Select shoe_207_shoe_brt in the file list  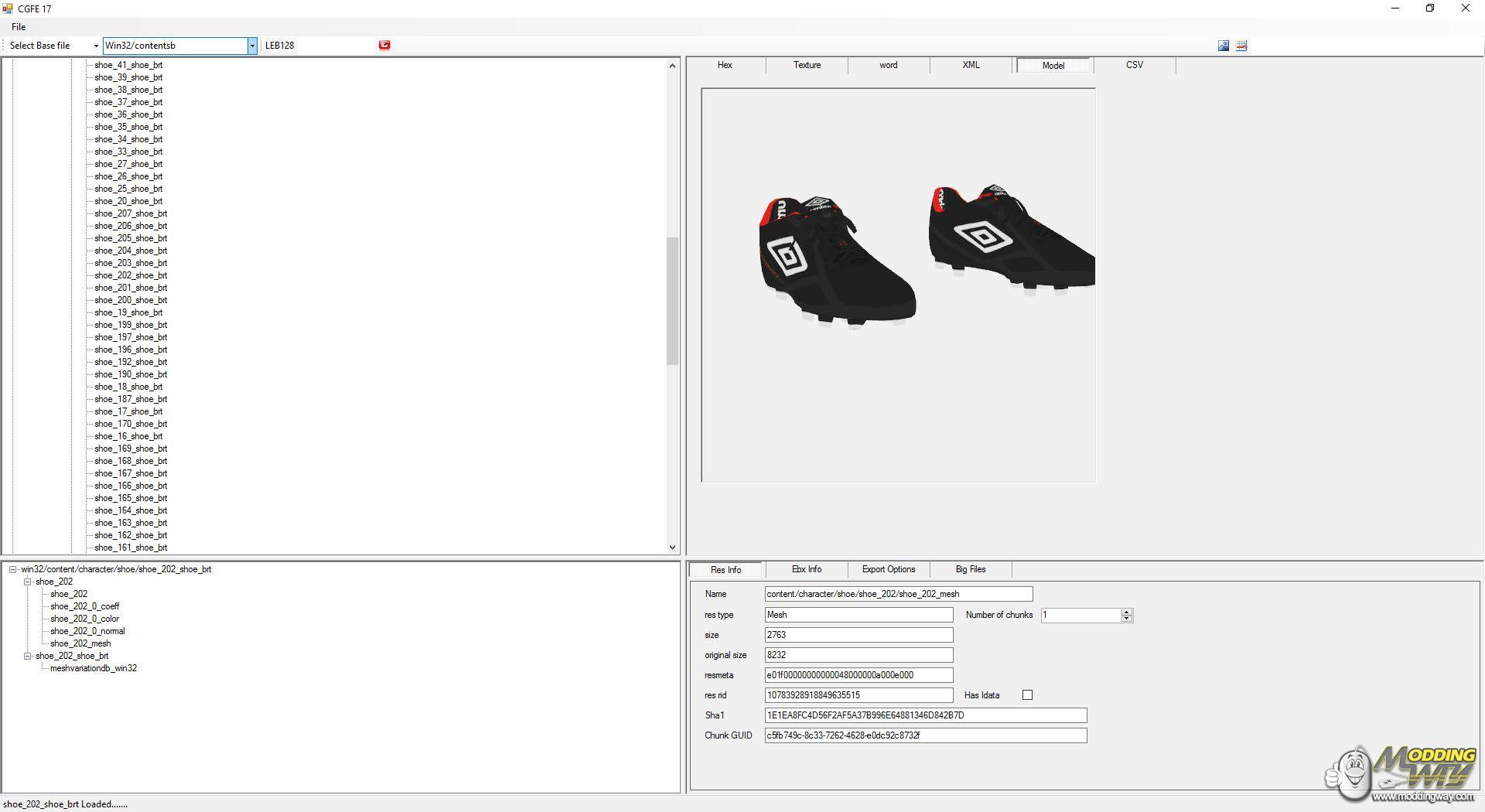point(131,213)
